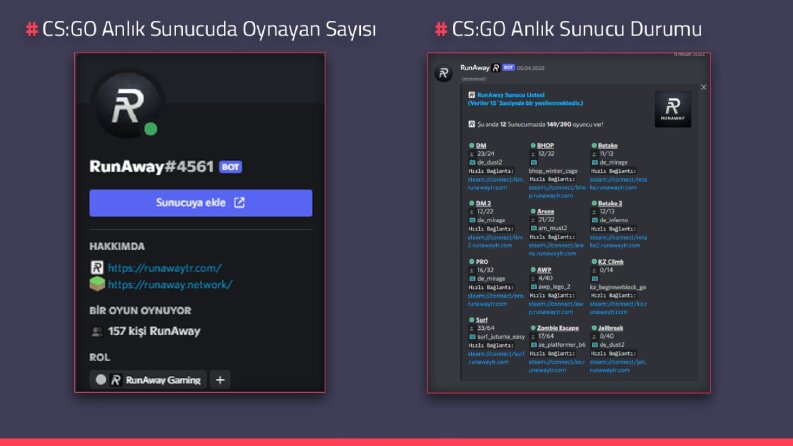The image size is (793, 446).
Task: Click the map icon beside surf_juturna_easy
Action: [472, 337]
